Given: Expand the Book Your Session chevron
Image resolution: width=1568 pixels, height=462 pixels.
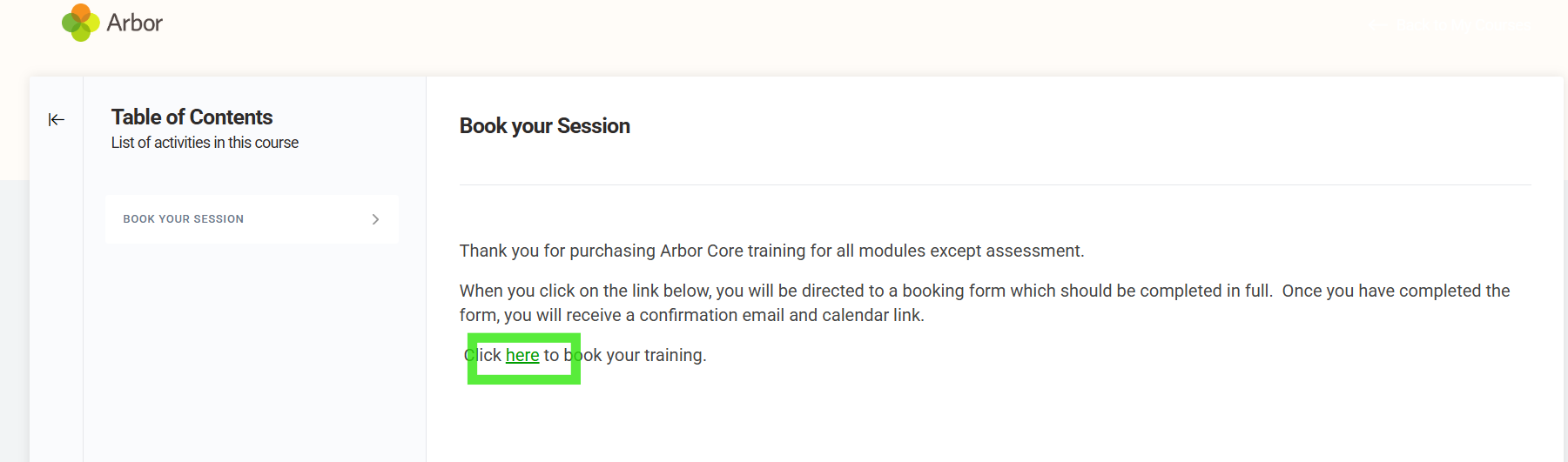Looking at the screenshot, I should click(x=375, y=219).
